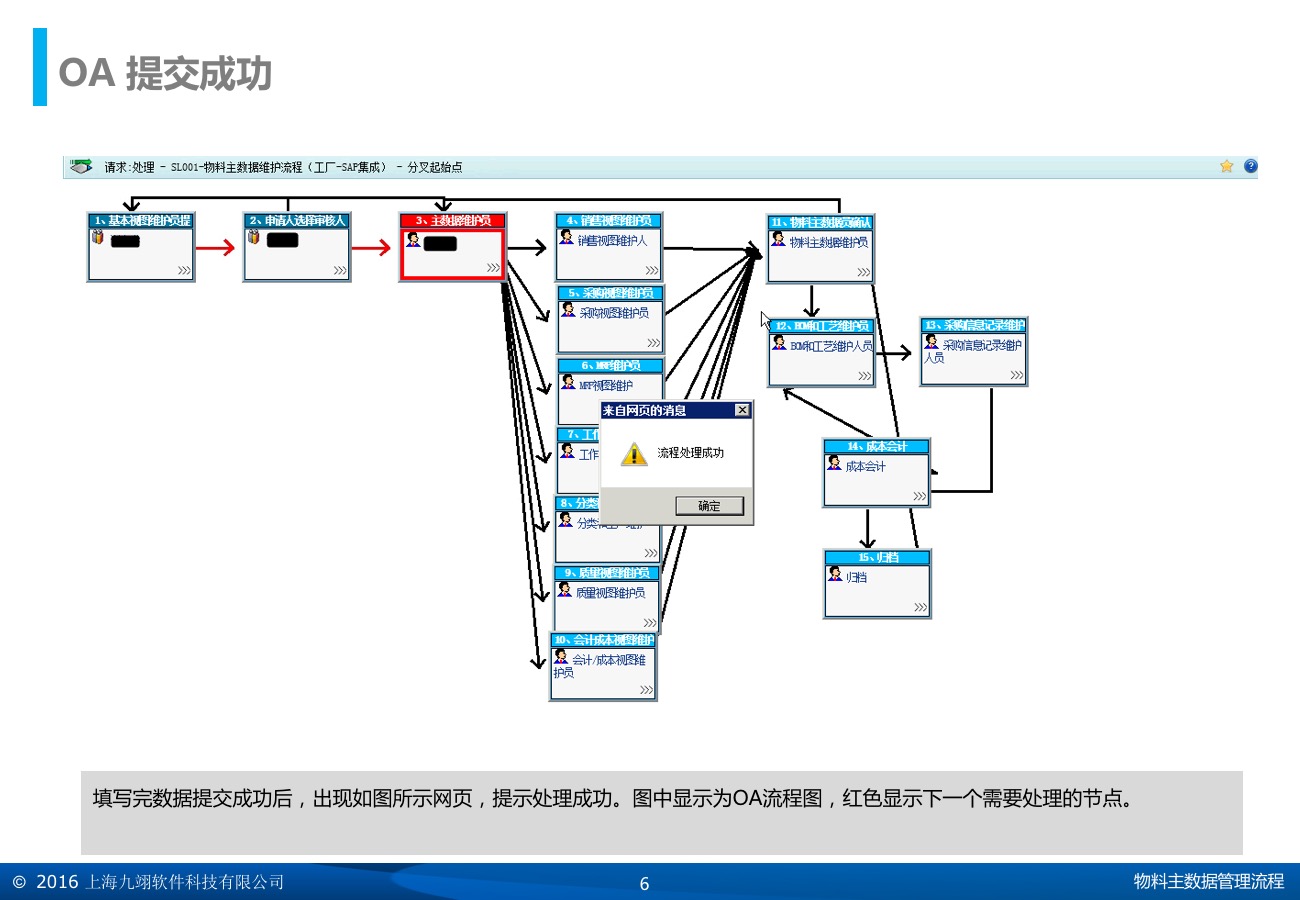The image size is (1300, 900).
Task: Close the 来自网页的消息 dialog
Action: tap(741, 410)
